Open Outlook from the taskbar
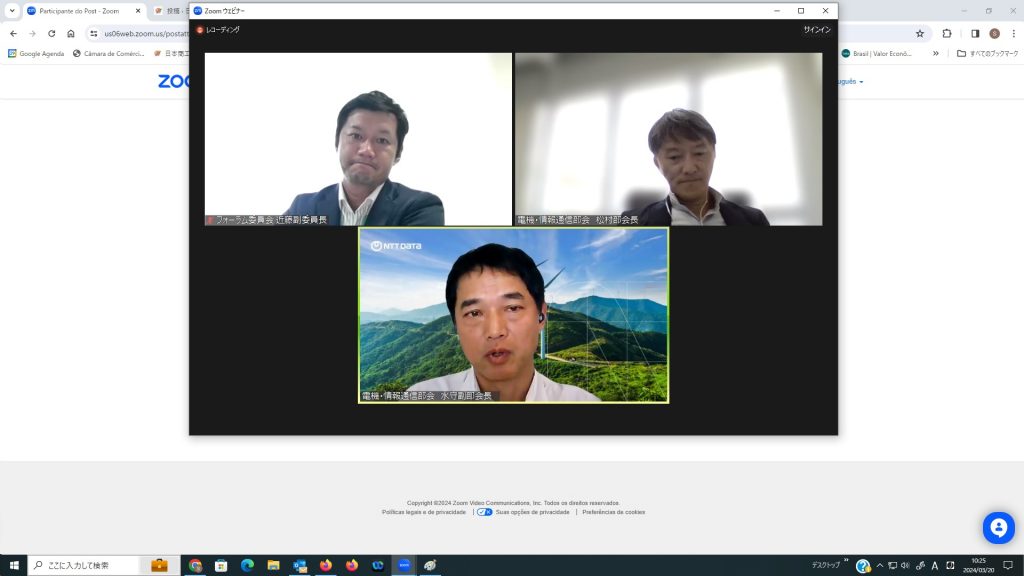This screenshot has width=1024, height=576. click(x=299, y=565)
